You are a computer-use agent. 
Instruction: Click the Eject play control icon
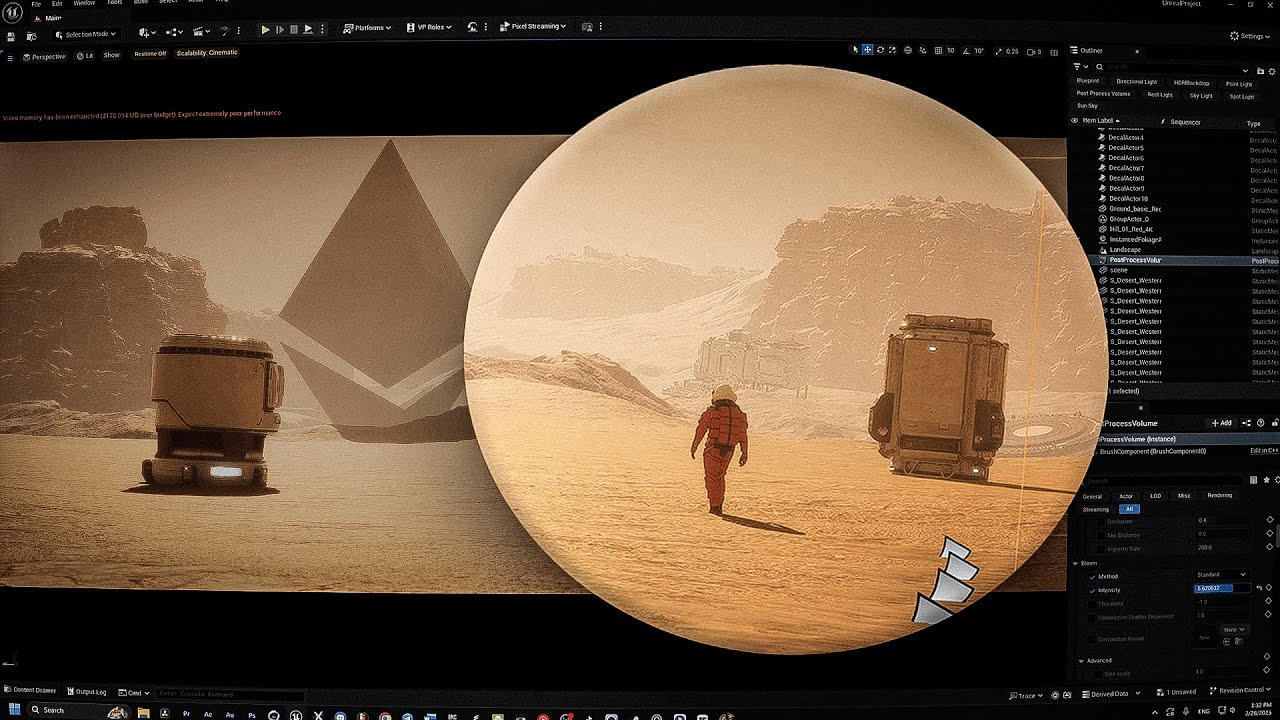308,30
